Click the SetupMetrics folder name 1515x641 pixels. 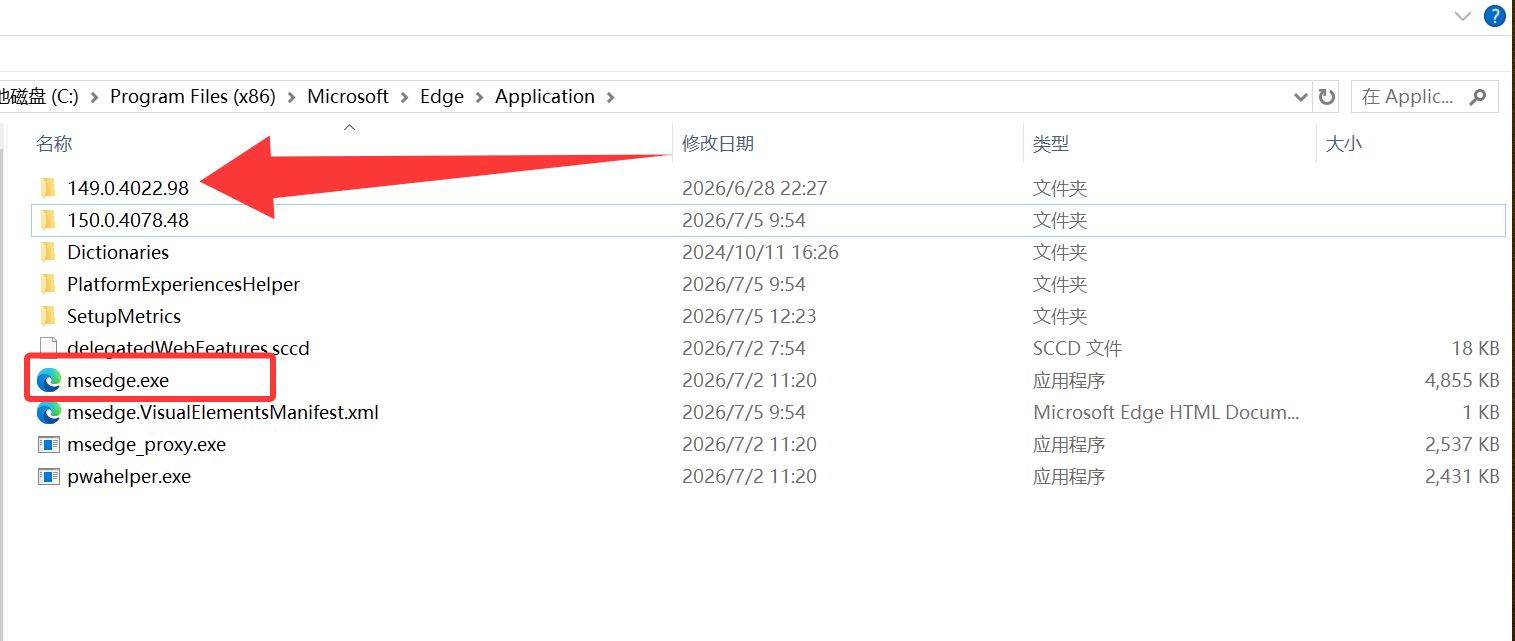coord(124,316)
